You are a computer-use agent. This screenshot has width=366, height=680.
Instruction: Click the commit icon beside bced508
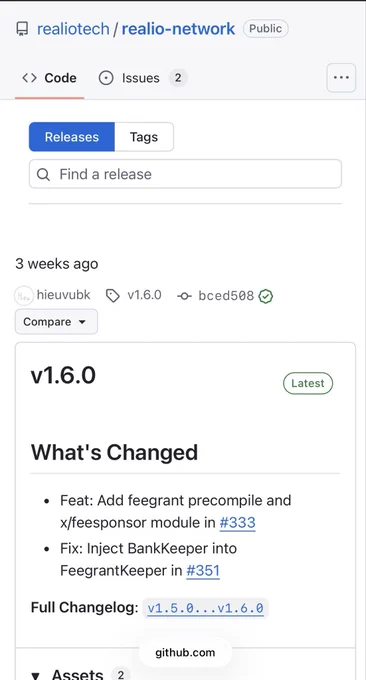point(184,296)
